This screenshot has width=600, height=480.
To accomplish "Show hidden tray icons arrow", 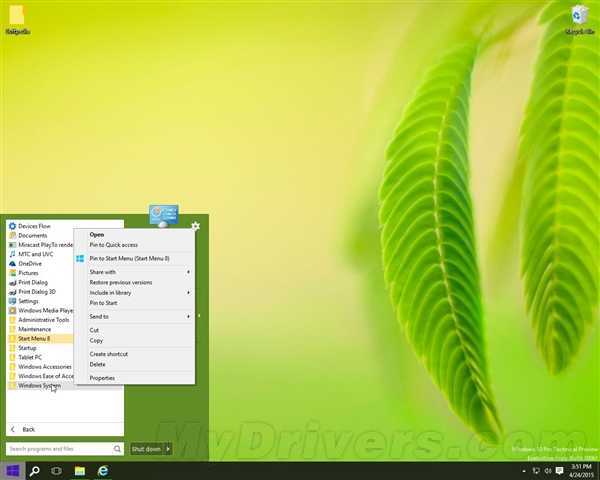I will tap(523, 471).
